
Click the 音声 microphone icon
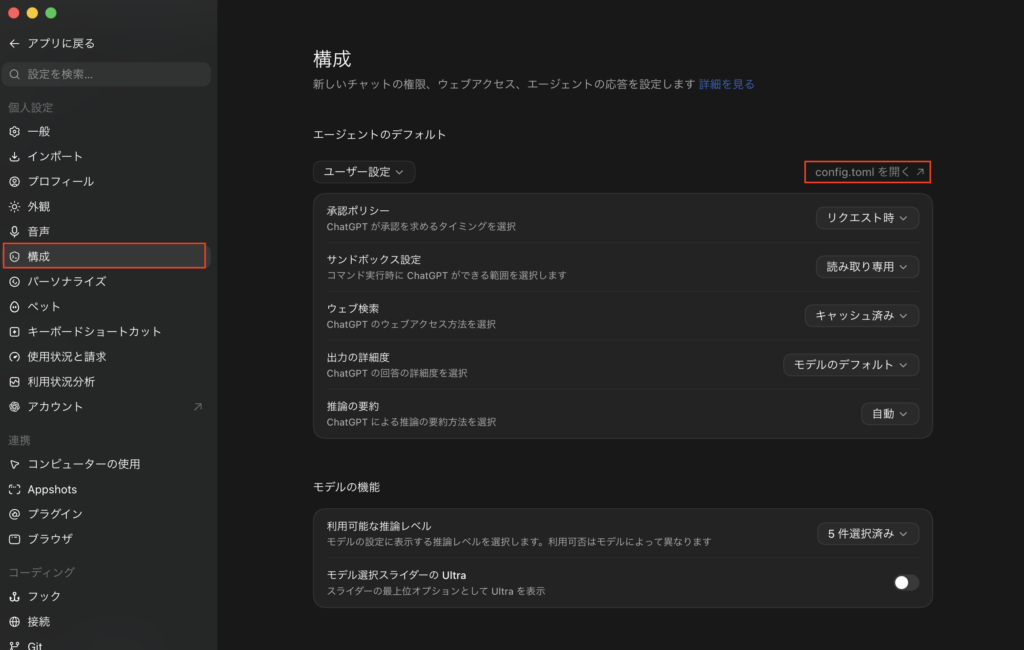tap(14, 231)
